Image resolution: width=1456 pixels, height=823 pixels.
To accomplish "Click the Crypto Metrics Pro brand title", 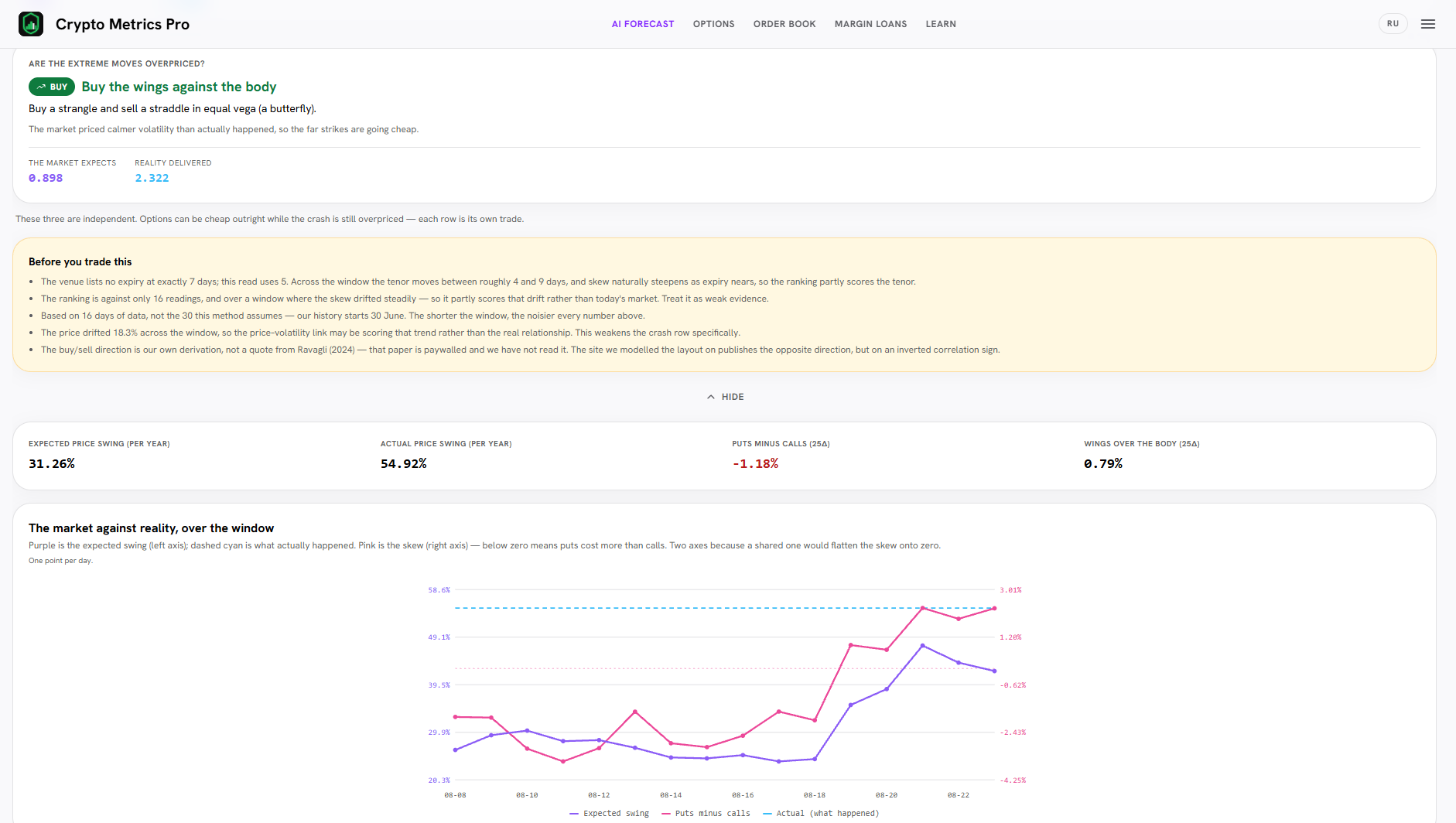I will point(122,24).
